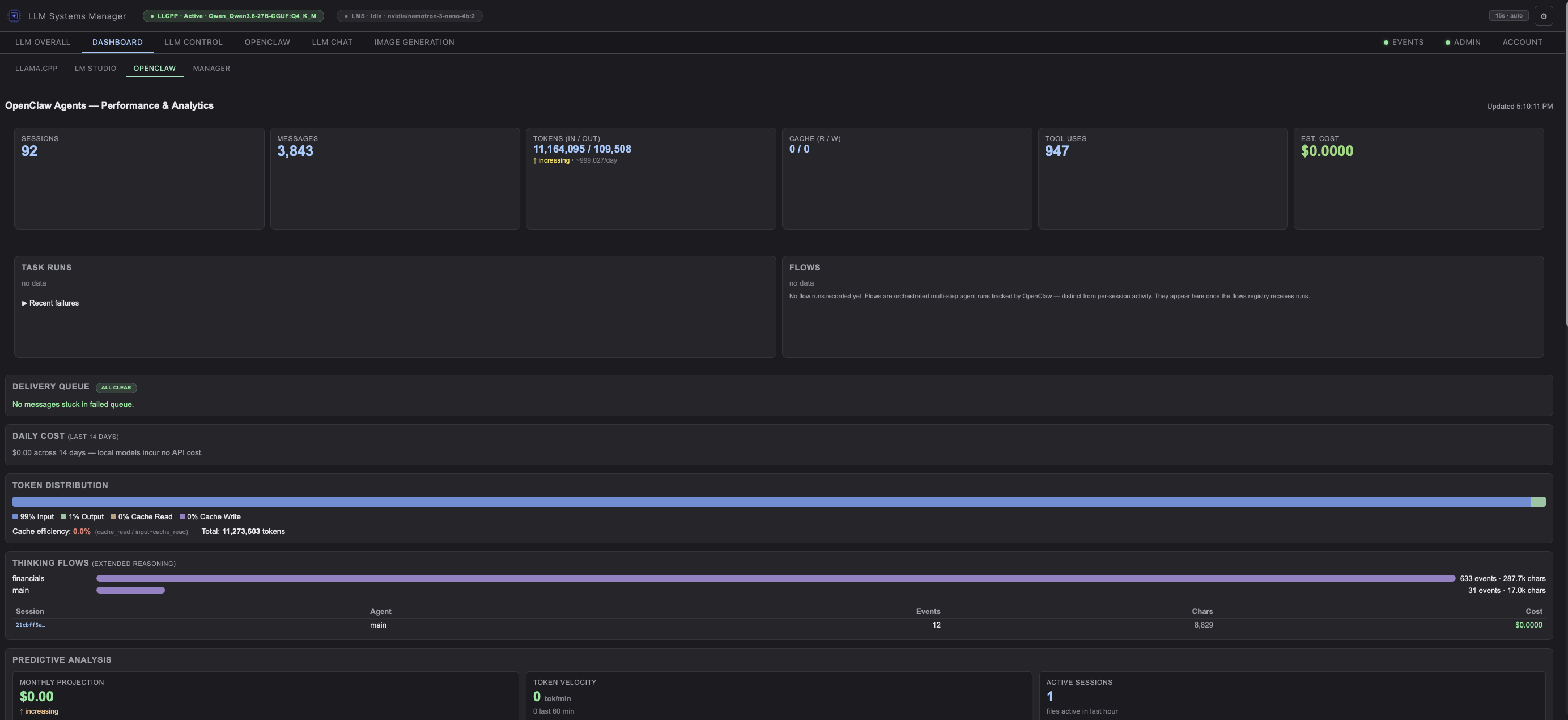Click the 0% Cache Read legend swatch
The height and width of the screenshot is (720, 1568).
pos(113,517)
